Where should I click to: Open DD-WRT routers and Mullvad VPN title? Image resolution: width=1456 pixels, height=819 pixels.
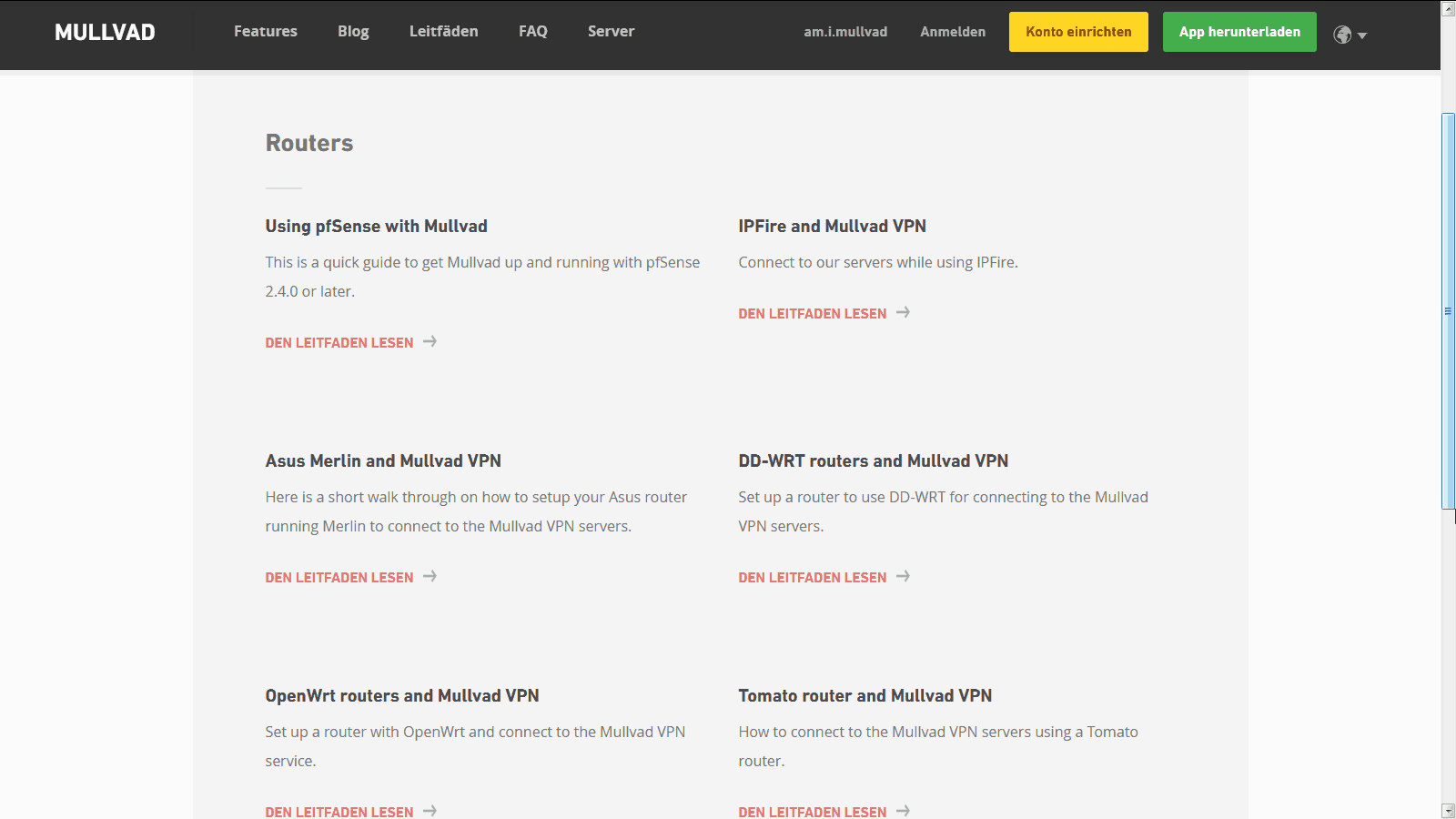(x=874, y=460)
